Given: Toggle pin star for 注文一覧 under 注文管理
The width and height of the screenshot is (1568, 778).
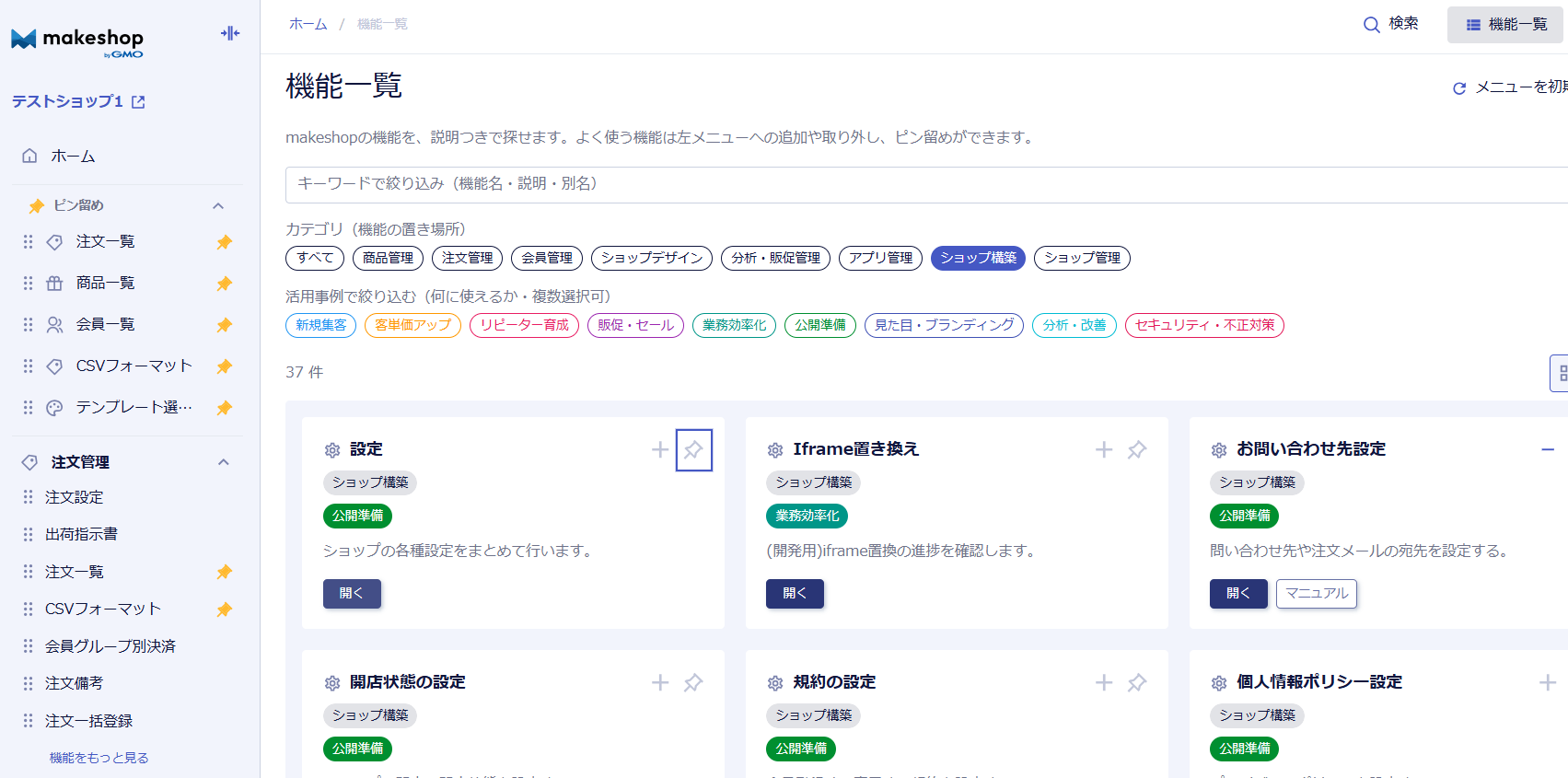Looking at the screenshot, I should (x=224, y=572).
